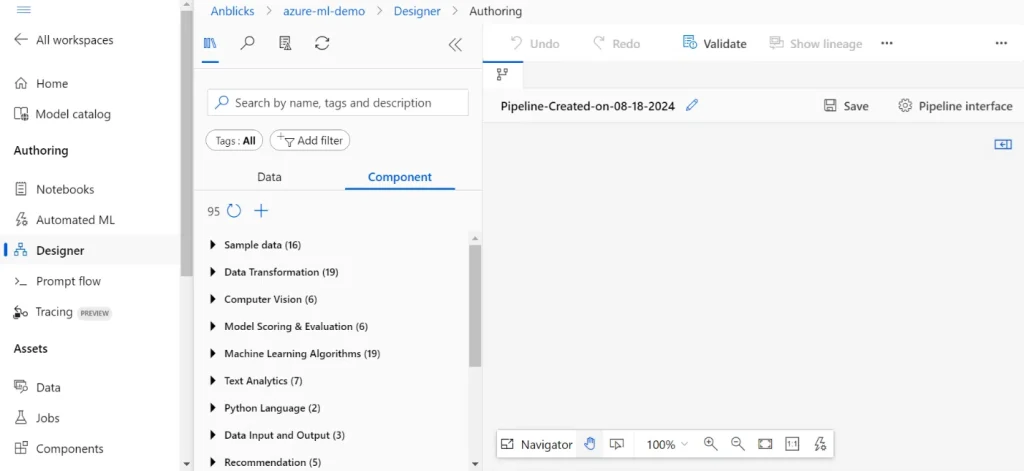
Task: Open Notebooks in the left navigation
Action: [65, 189]
